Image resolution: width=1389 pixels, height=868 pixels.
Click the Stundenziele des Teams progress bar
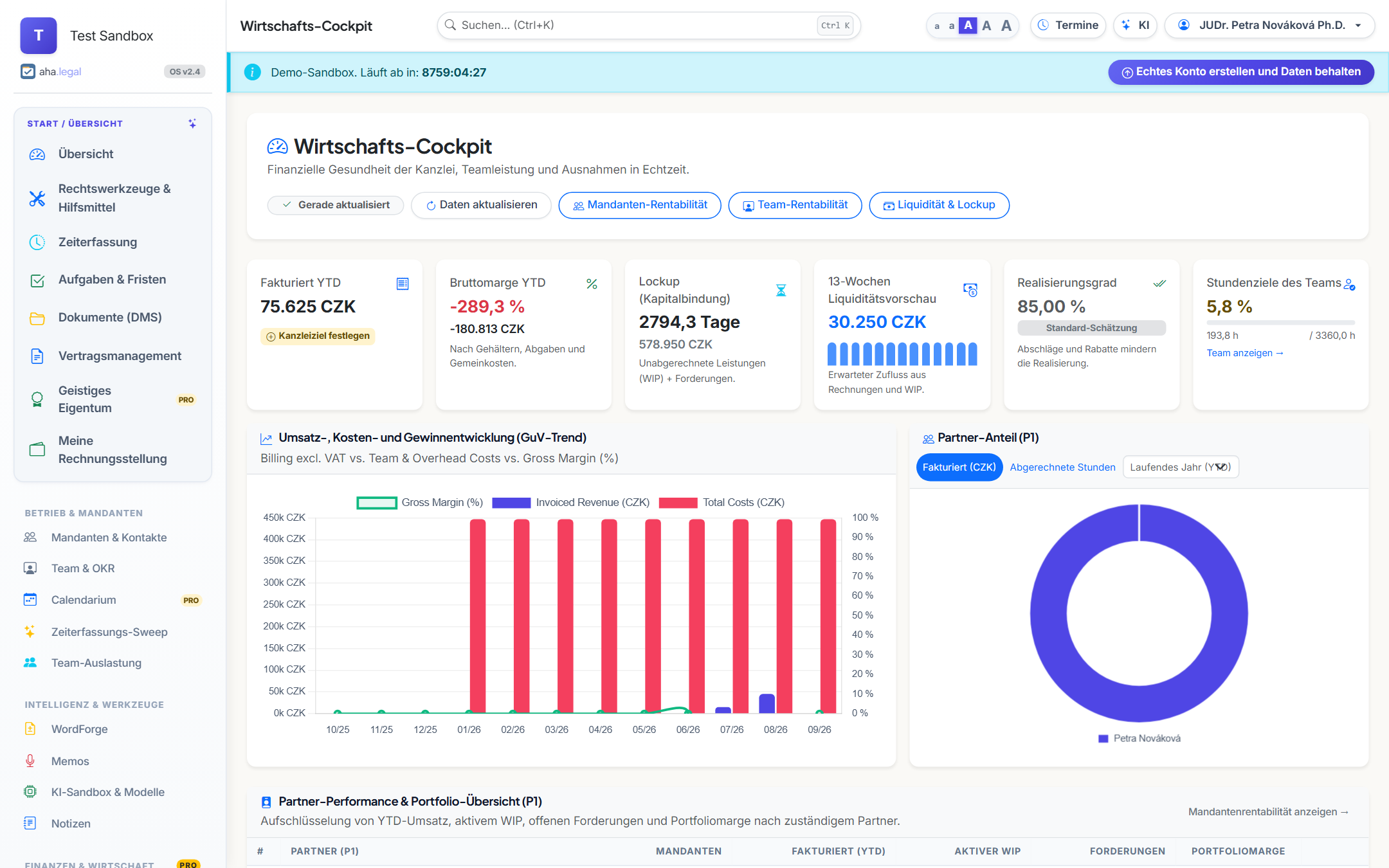pos(1281,322)
